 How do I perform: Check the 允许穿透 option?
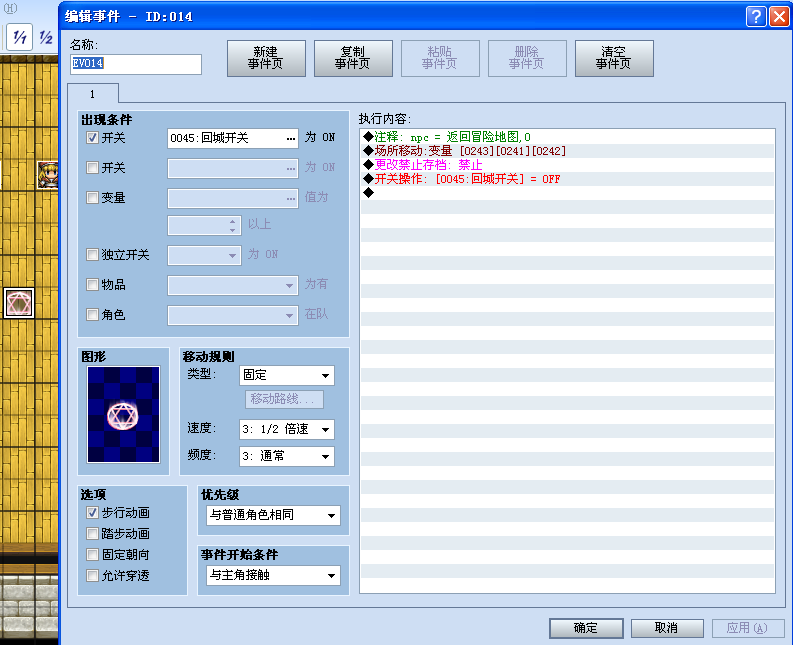pos(92,575)
